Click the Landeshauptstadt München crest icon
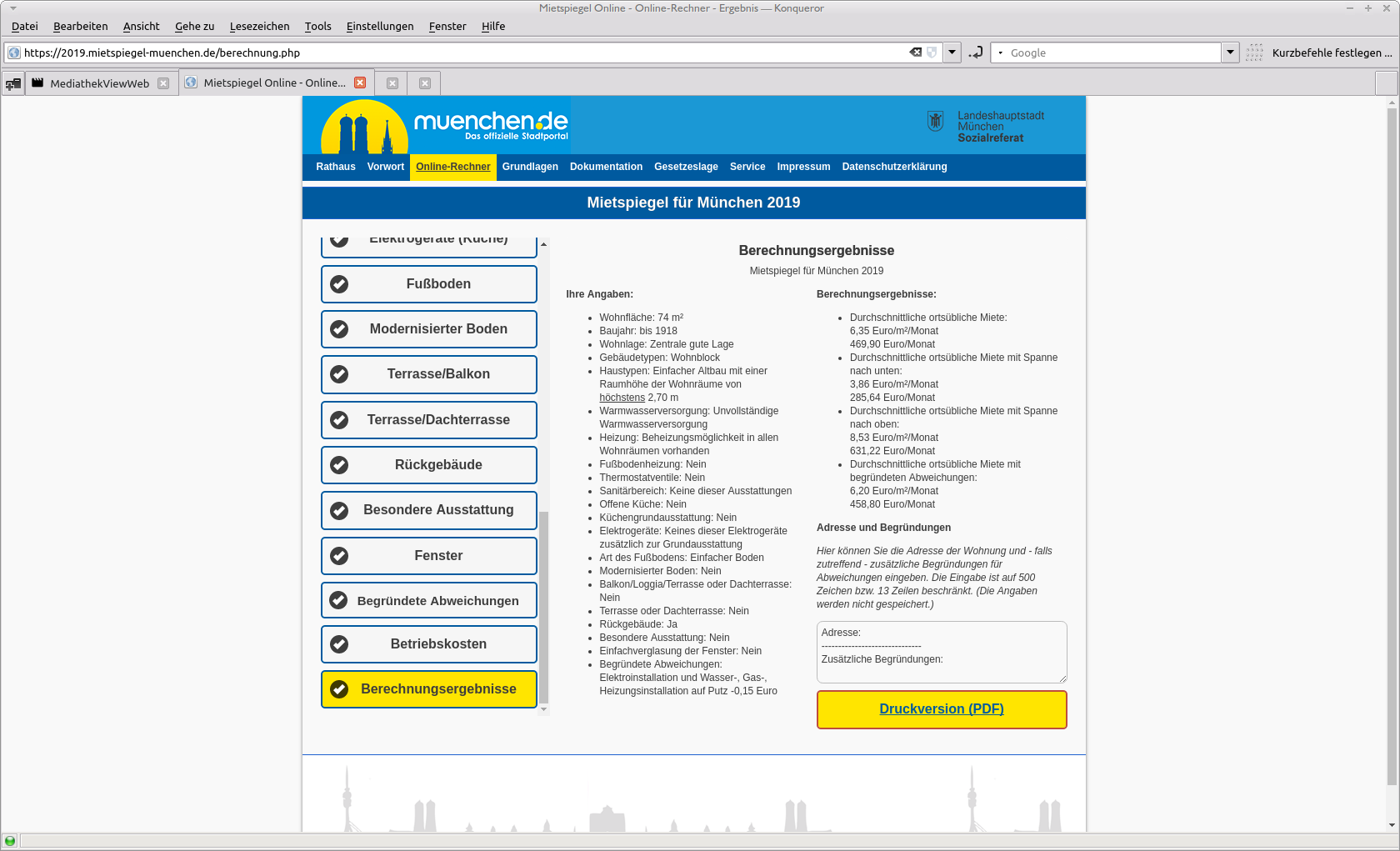 935,122
